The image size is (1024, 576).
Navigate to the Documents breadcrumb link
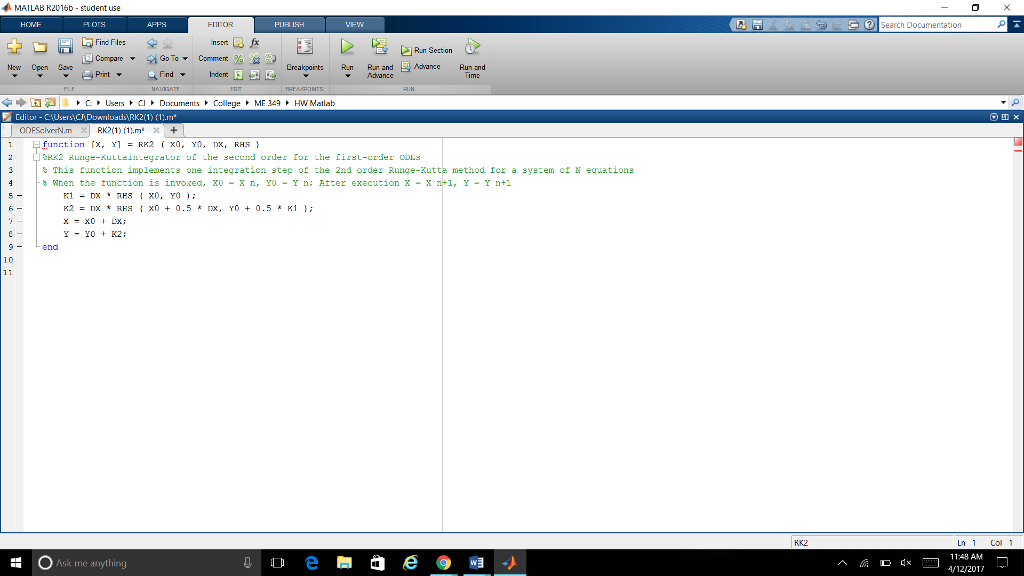pos(178,102)
